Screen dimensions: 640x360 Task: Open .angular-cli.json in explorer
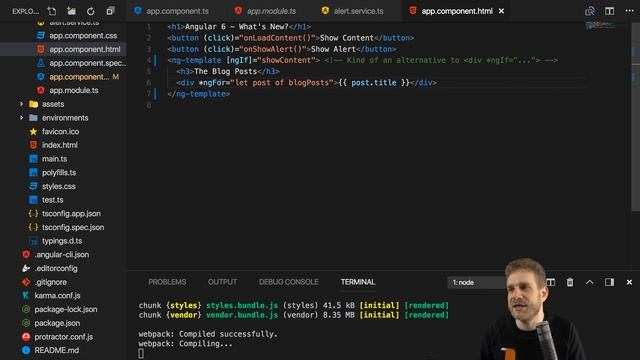tap(61, 255)
